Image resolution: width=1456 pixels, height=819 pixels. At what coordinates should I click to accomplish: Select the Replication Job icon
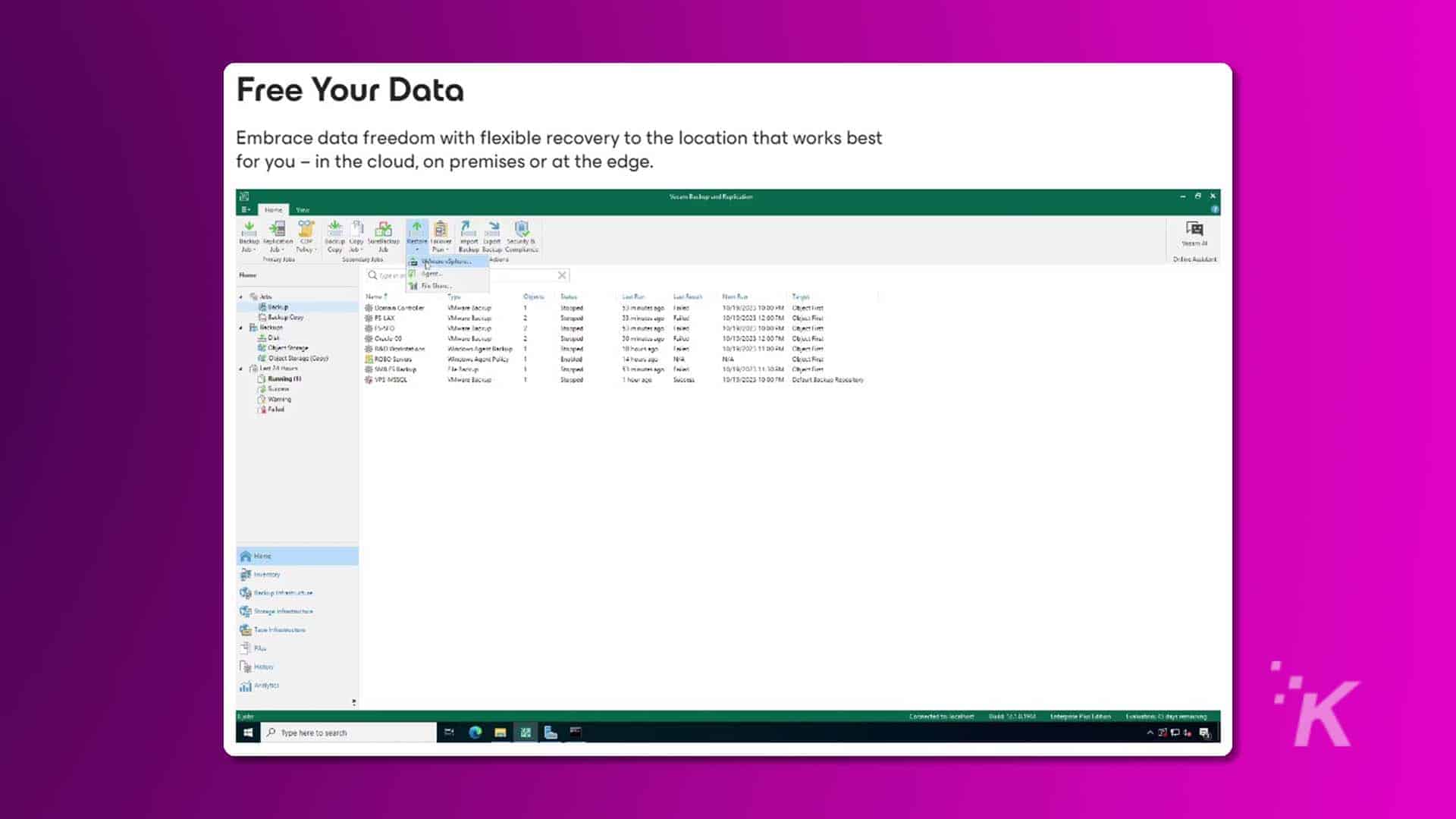pyautogui.click(x=277, y=235)
